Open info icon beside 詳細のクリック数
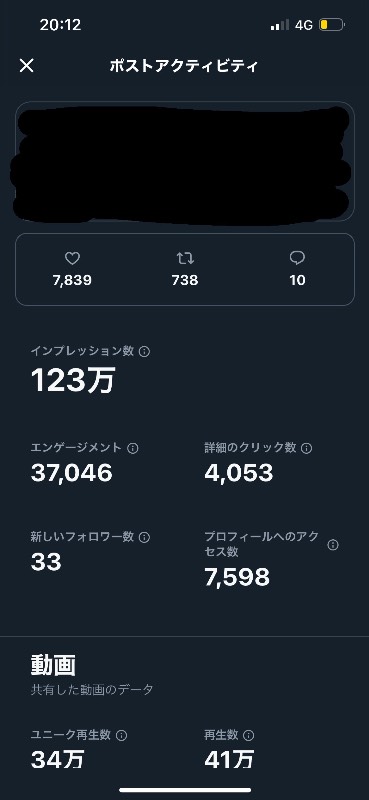369x800 pixels. [306, 448]
